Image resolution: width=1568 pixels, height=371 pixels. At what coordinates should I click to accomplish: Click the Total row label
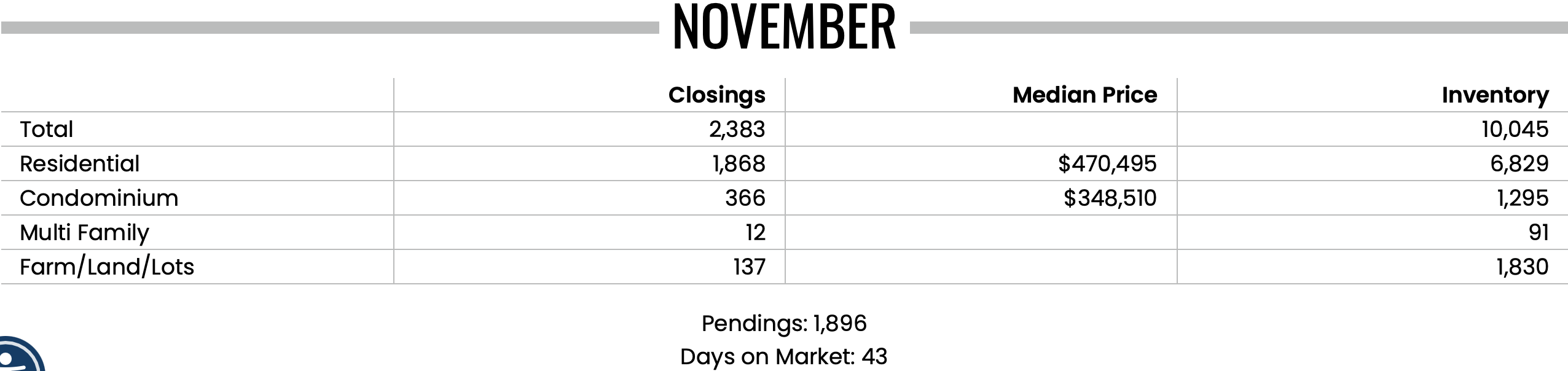46,129
